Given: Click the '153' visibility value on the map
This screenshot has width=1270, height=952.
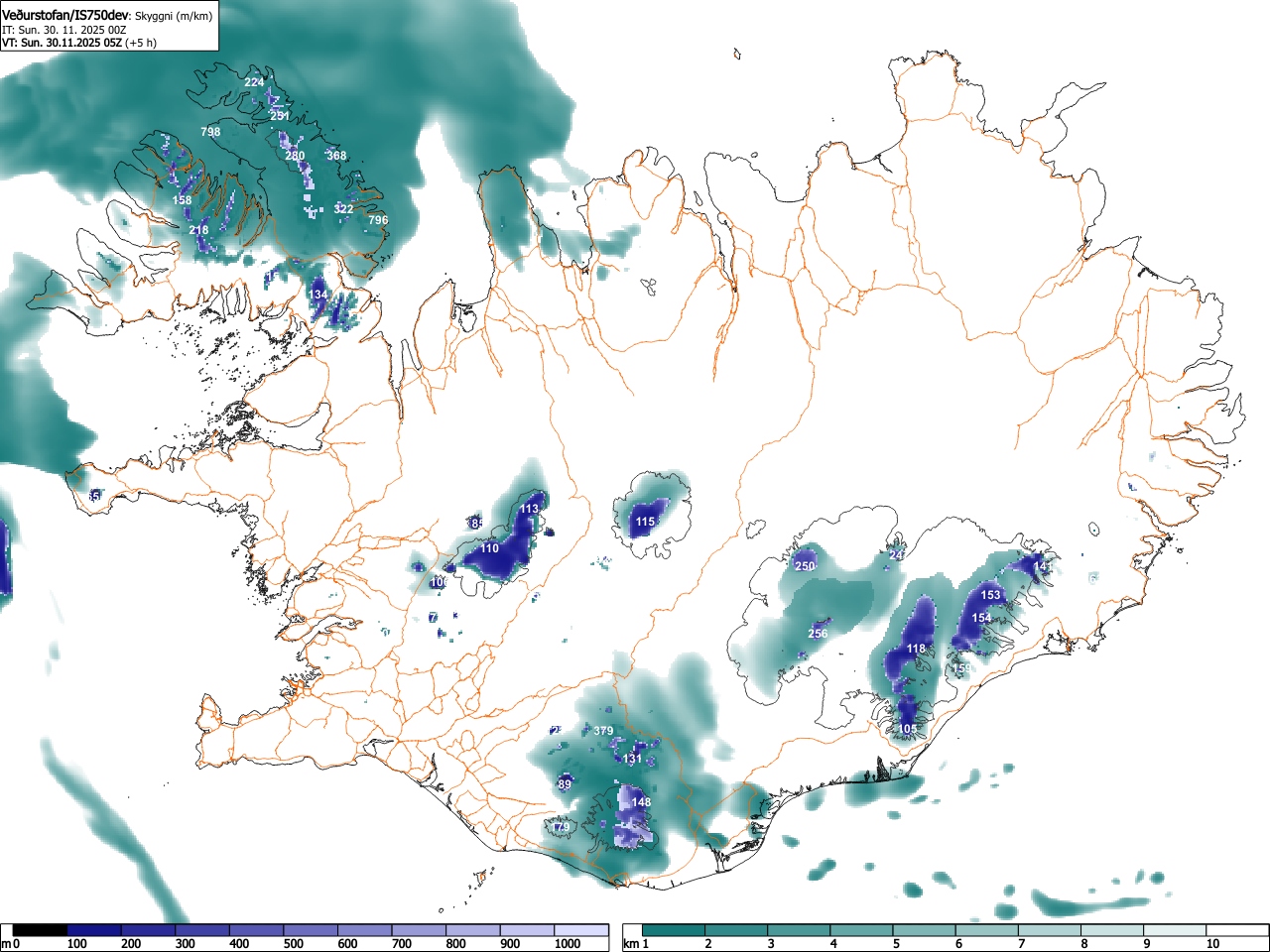Looking at the screenshot, I should (x=990, y=595).
